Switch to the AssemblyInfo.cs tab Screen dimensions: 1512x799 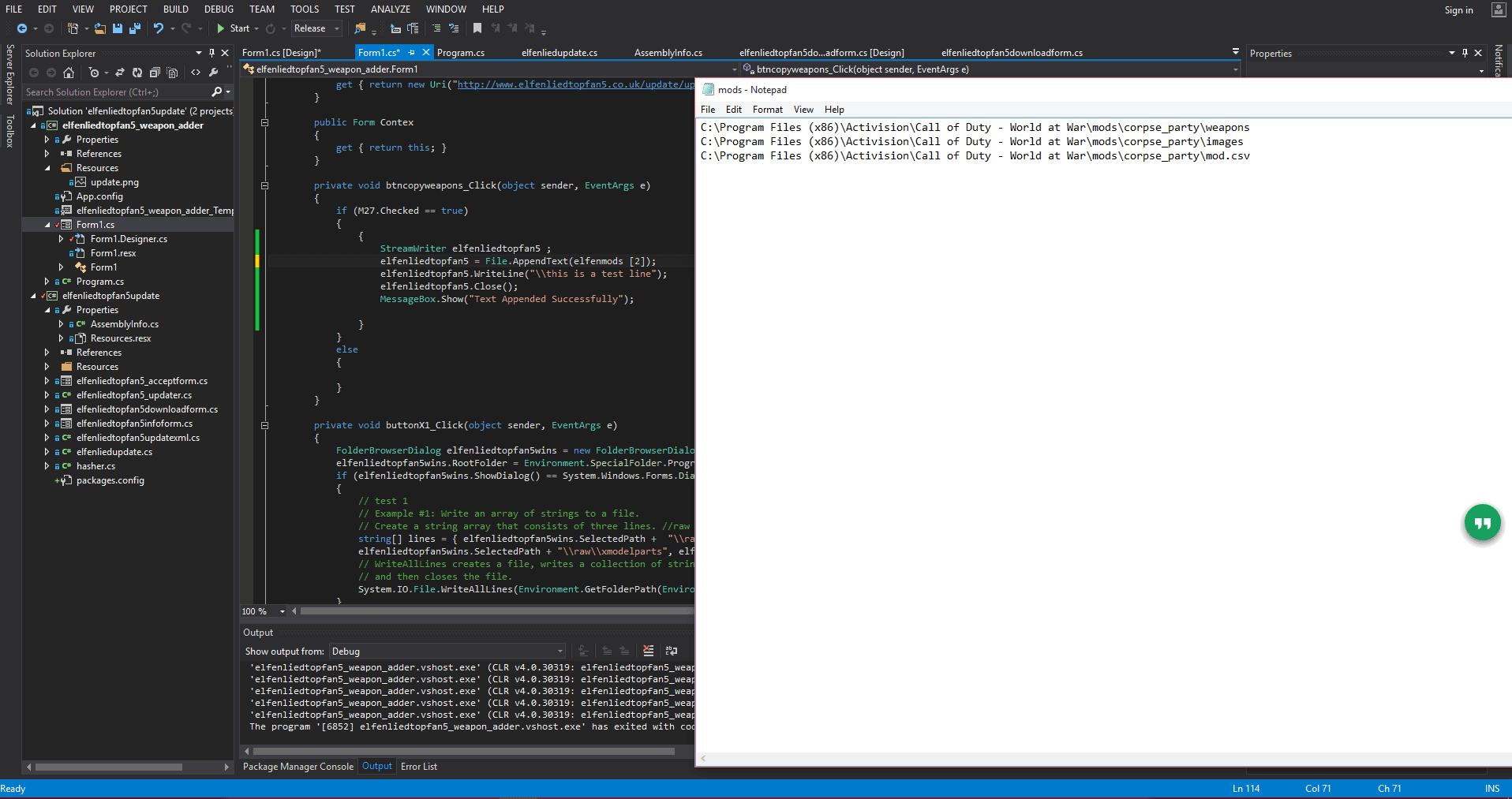click(668, 53)
